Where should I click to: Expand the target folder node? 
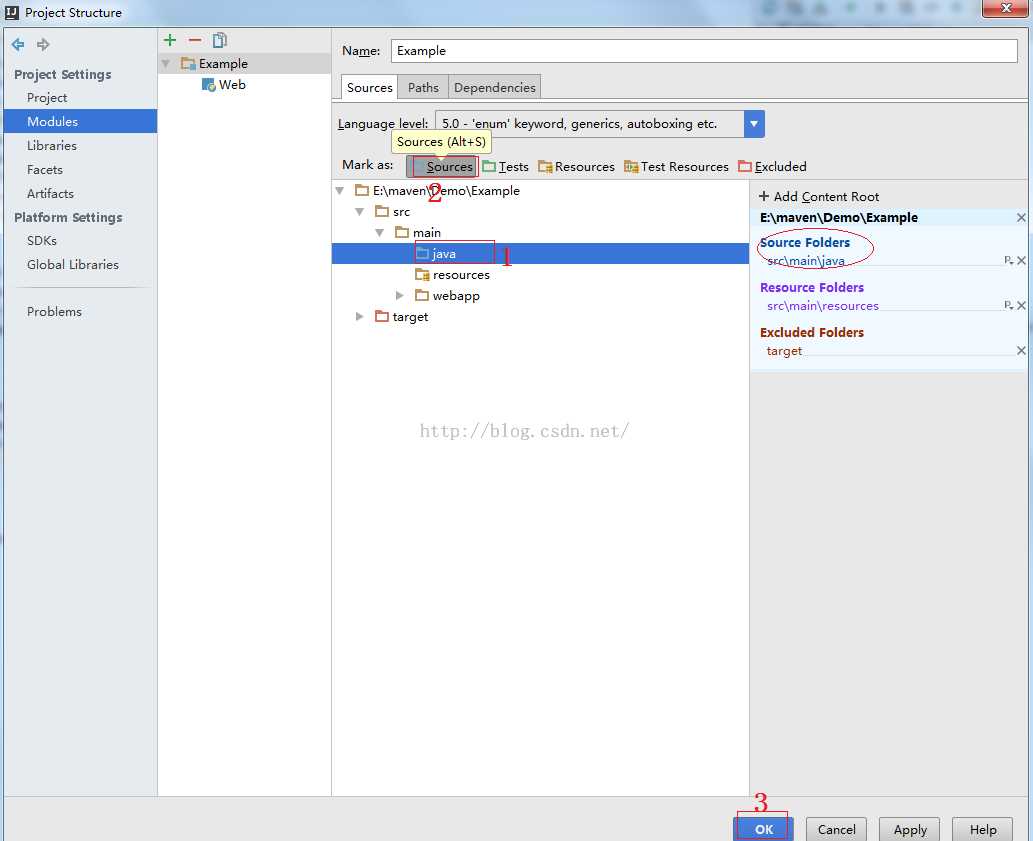(x=360, y=317)
